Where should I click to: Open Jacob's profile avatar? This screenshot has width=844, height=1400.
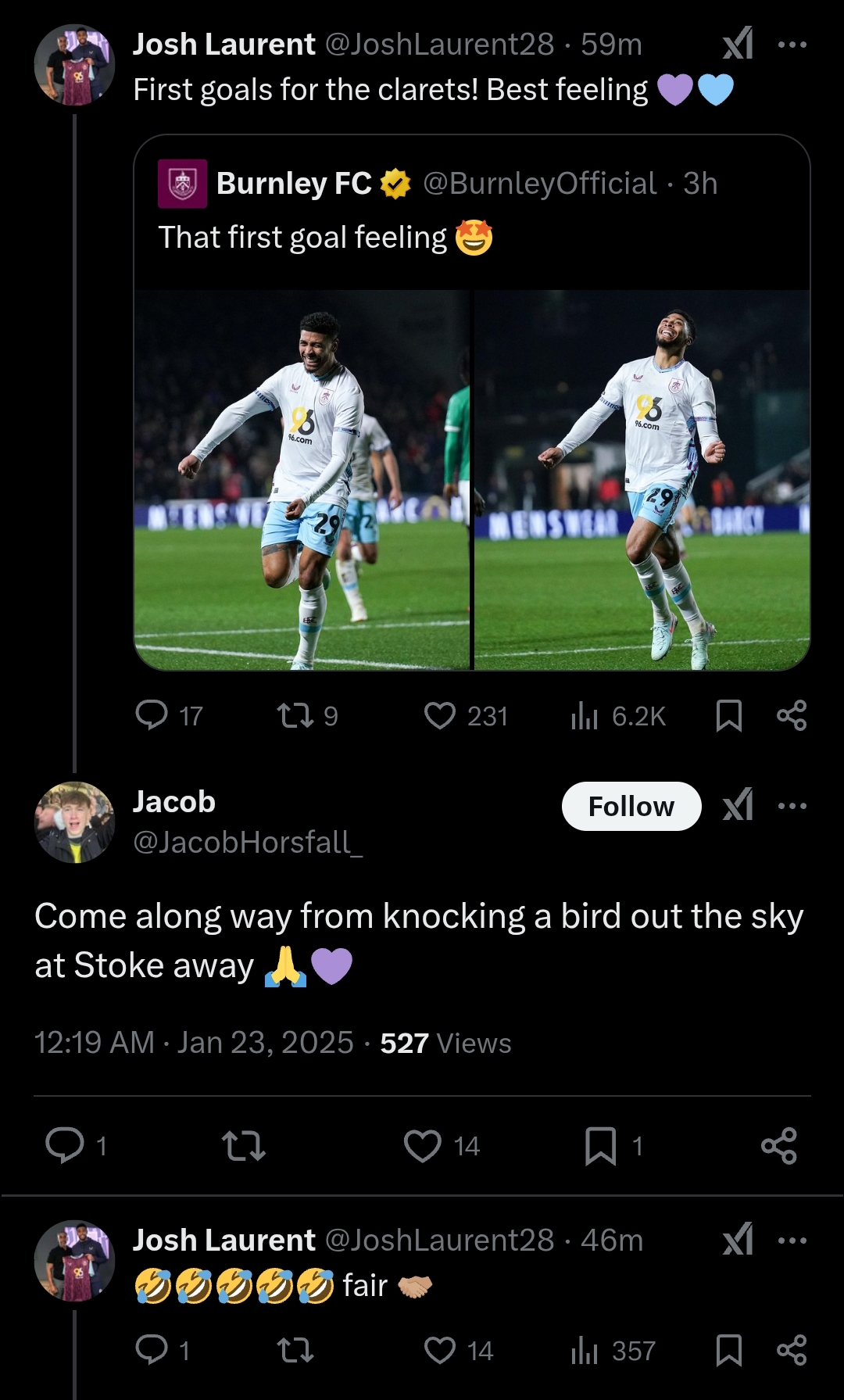pyautogui.click(x=74, y=822)
